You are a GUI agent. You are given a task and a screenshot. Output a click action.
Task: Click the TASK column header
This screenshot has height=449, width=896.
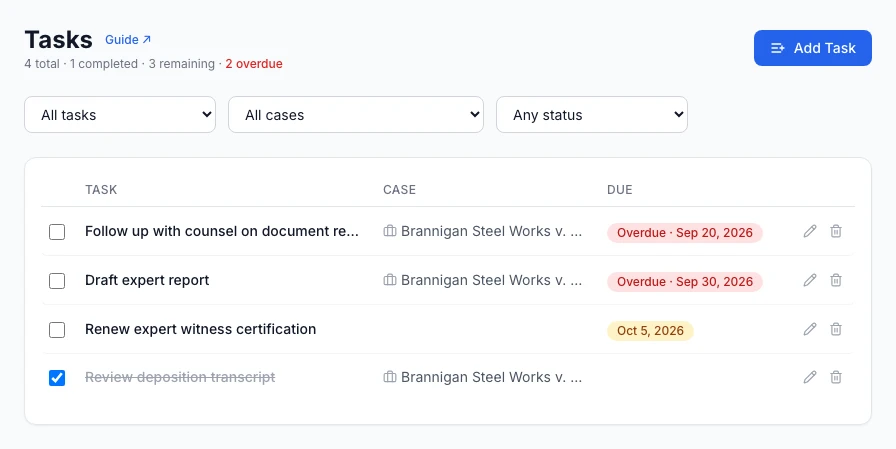pos(101,190)
